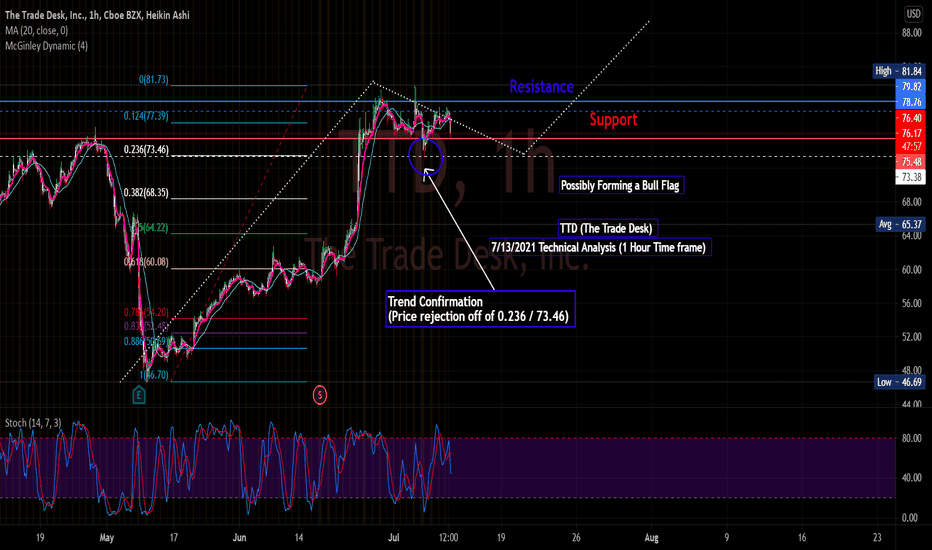Click the 'Jun' date on the time axis
Image resolution: width=932 pixels, height=550 pixels.
(x=240, y=538)
